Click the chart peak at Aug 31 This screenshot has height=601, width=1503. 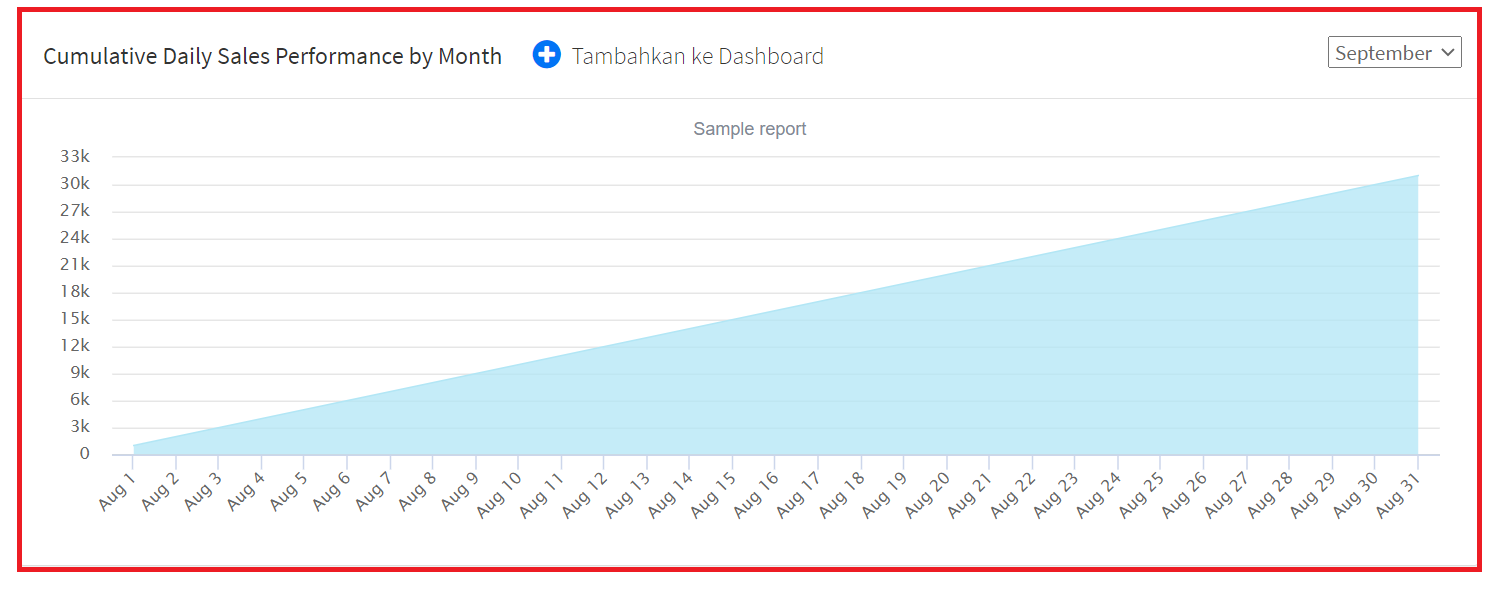(x=1417, y=176)
